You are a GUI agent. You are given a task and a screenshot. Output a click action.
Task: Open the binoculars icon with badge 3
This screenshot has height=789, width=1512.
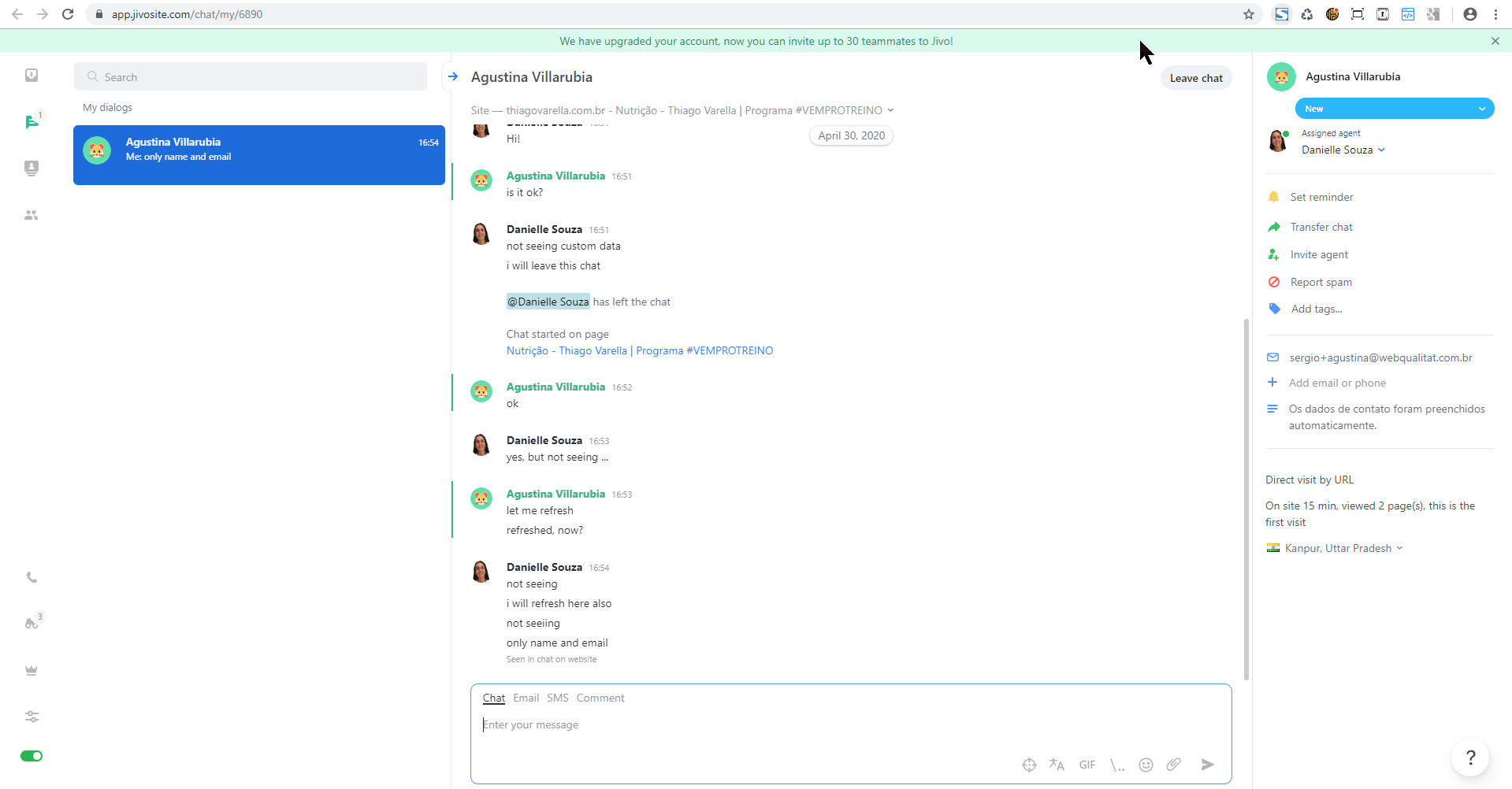coord(32,623)
